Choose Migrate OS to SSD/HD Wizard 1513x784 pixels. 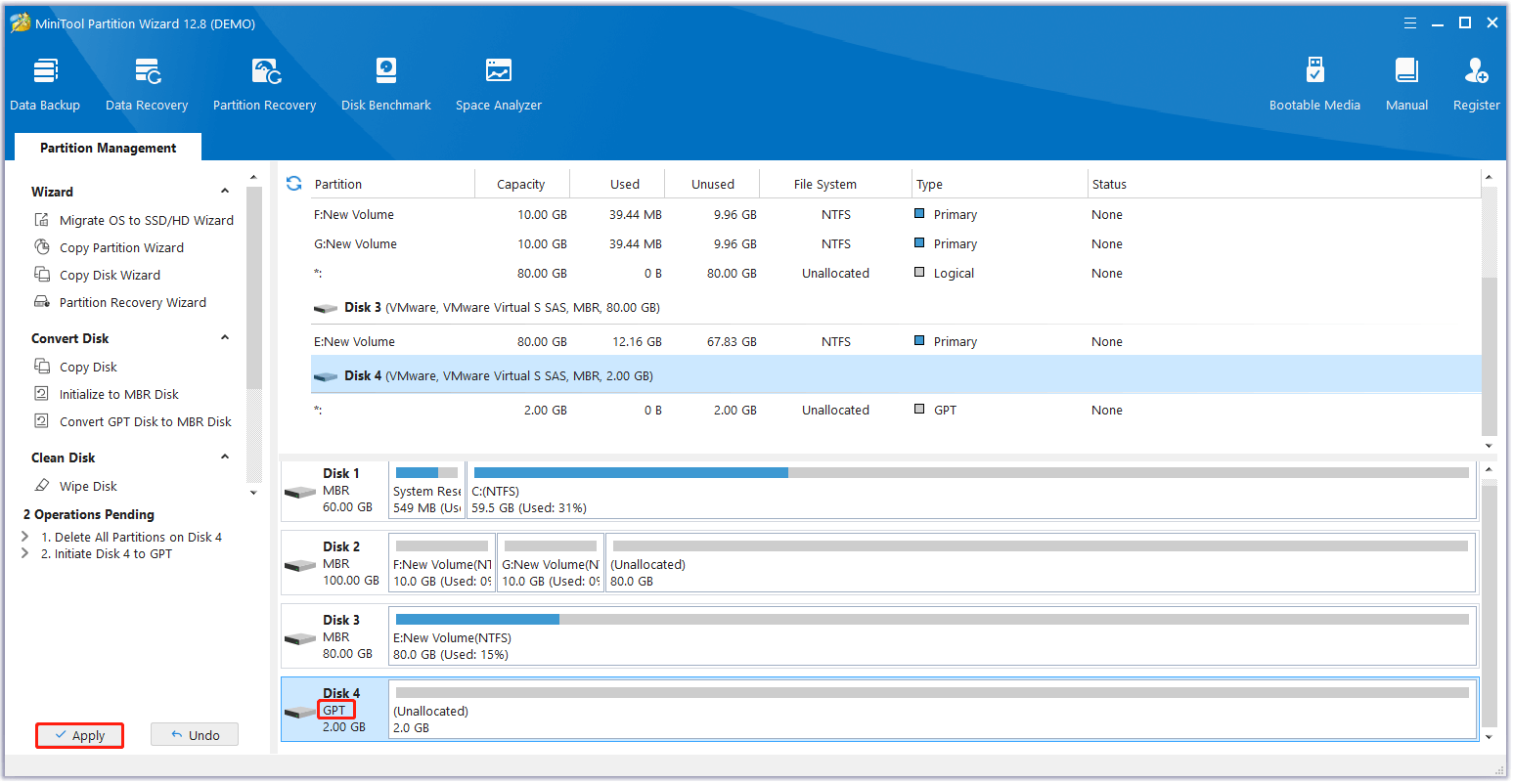(146, 220)
